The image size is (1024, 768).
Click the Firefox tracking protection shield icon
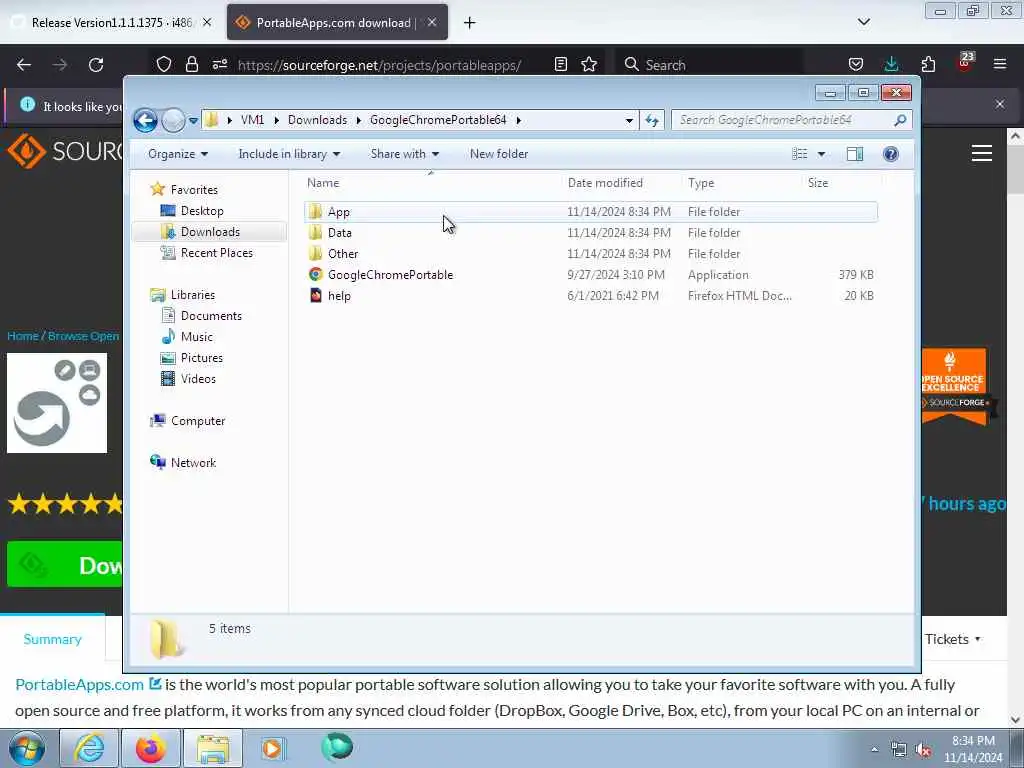tap(164, 65)
